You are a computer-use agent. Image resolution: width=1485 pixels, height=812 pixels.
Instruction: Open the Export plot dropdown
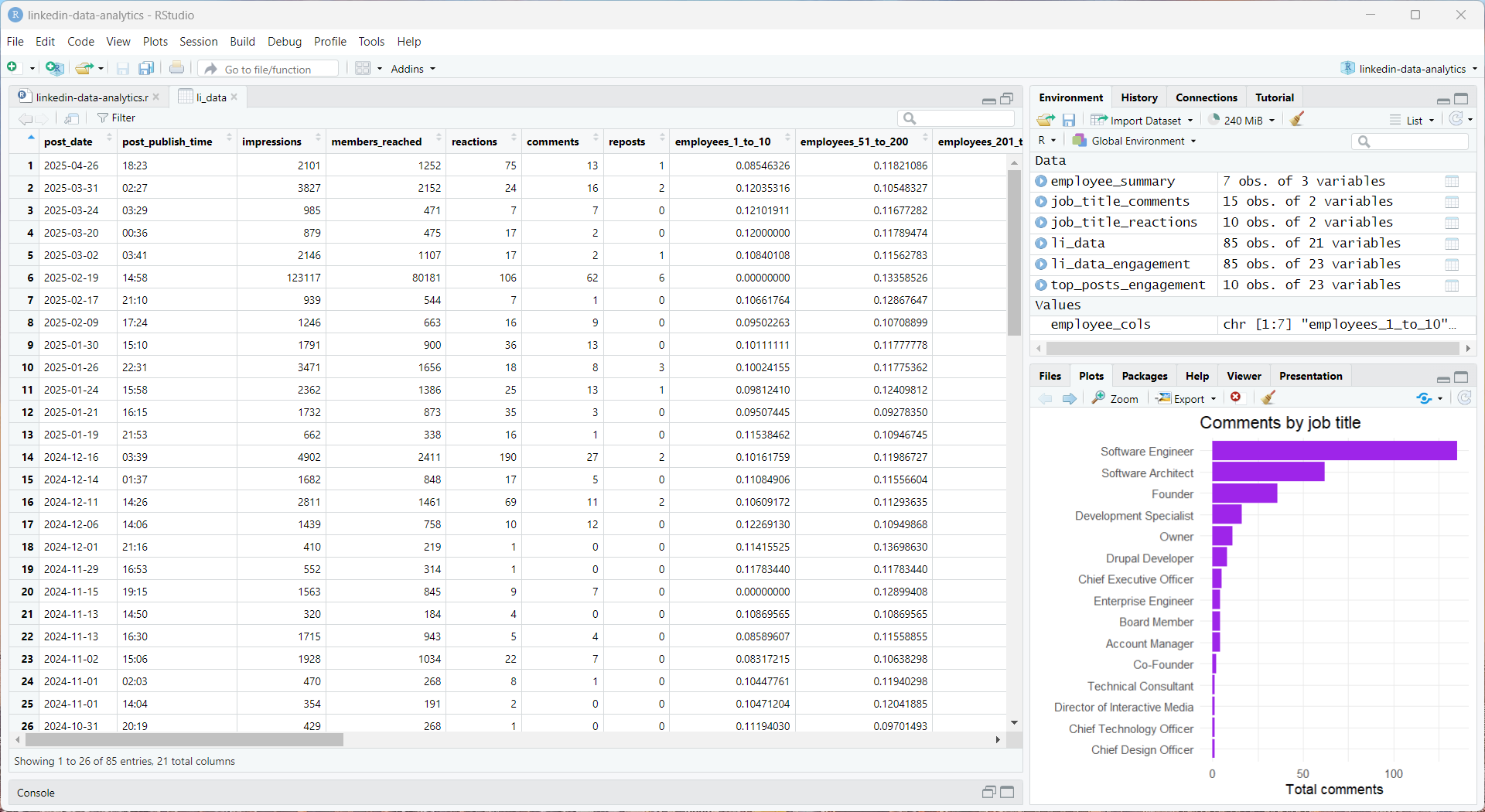[x=1186, y=398]
